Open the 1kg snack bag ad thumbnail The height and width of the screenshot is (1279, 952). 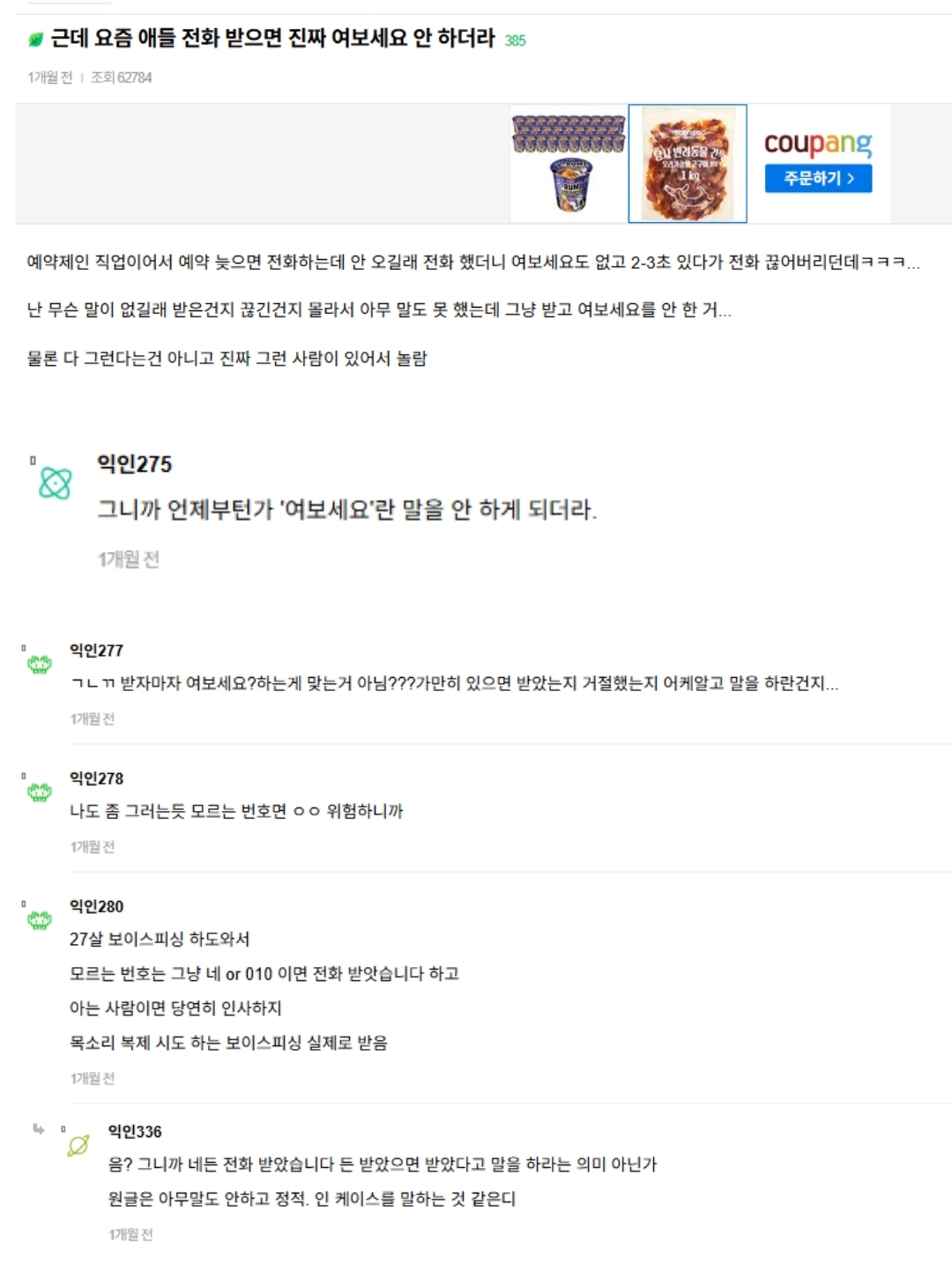click(x=688, y=164)
